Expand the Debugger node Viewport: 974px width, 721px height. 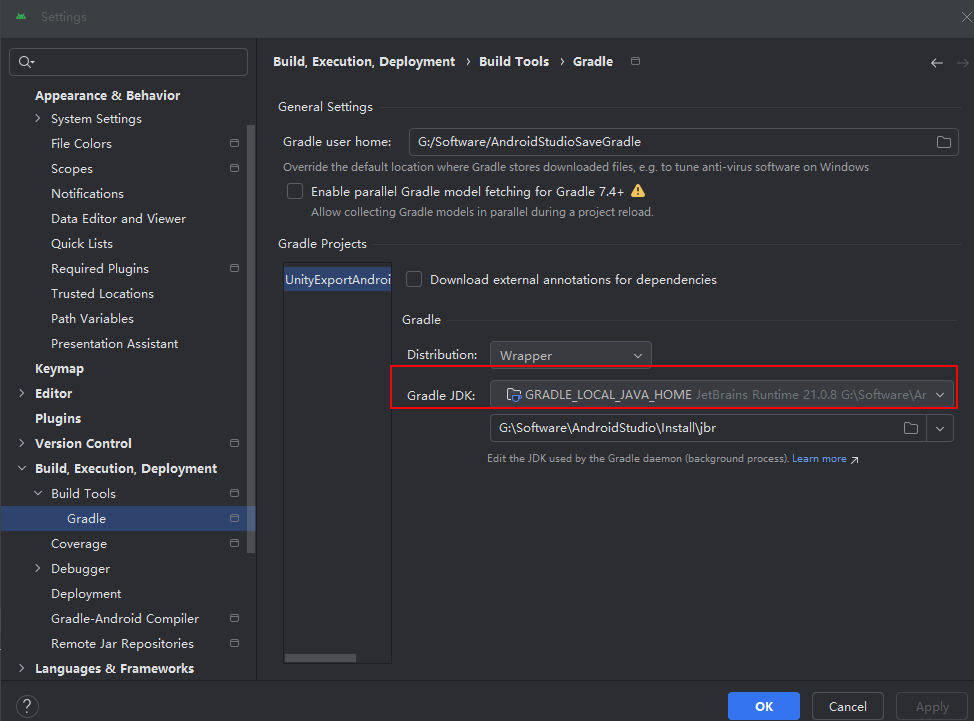(38, 568)
